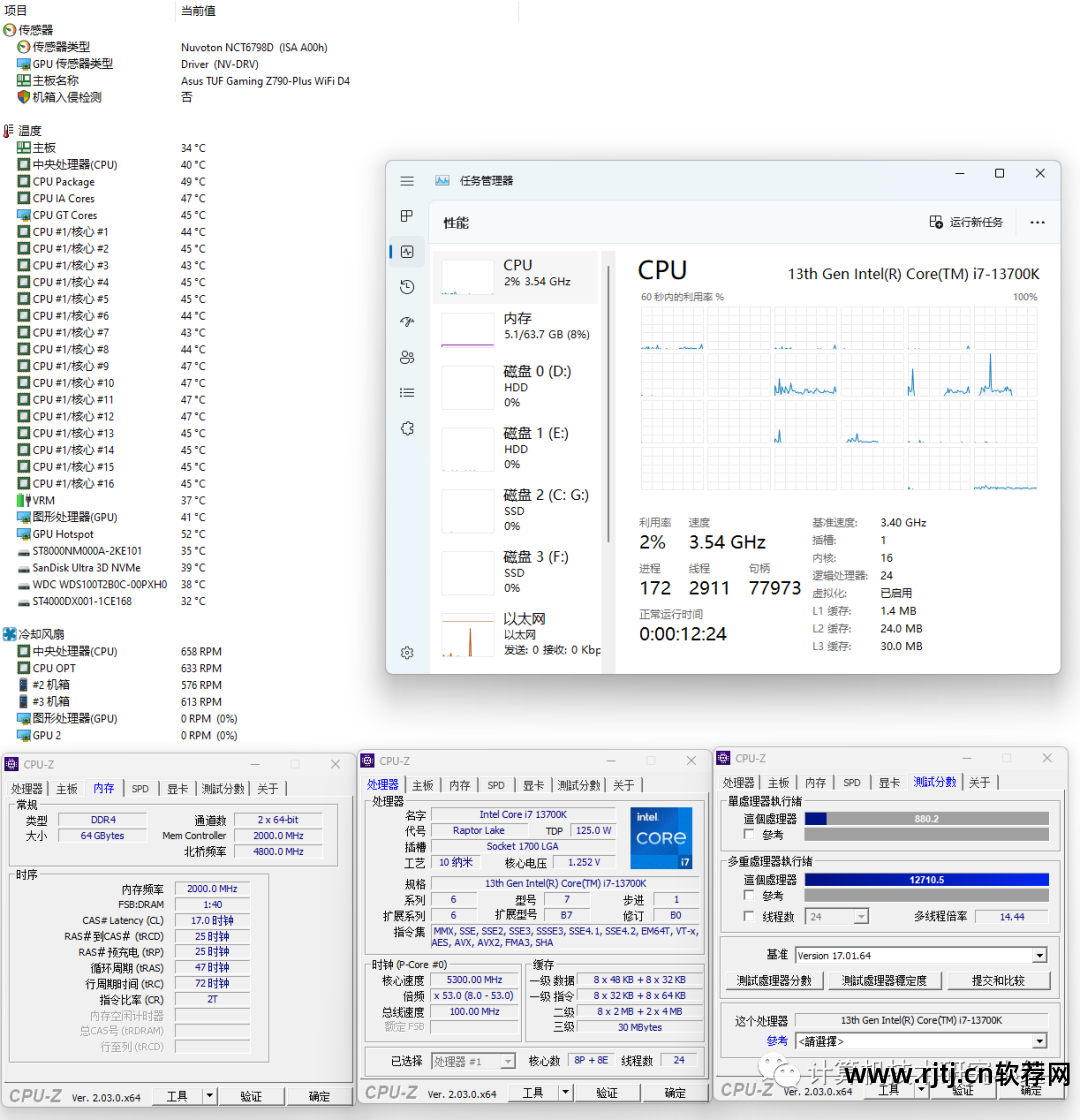The image size is (1080, 1120).
Task: Select 磁盘 0 (D:) HDD performance item
Action: click(515, 389)
